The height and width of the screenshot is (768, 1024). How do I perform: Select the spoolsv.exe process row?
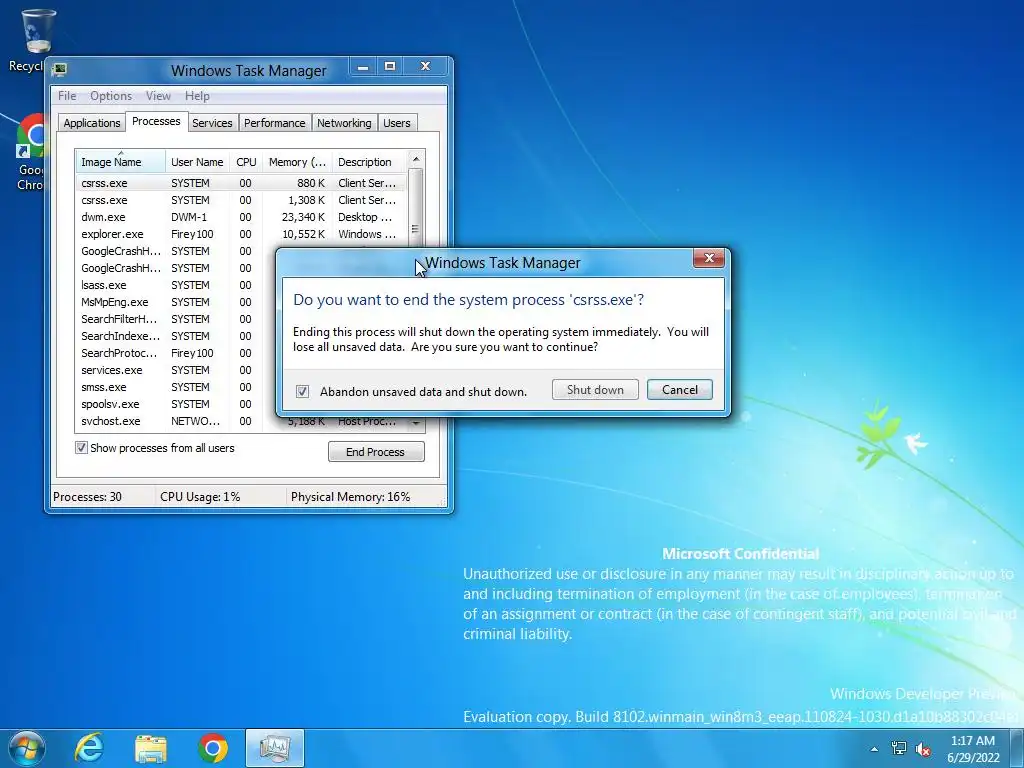[175, 404]
